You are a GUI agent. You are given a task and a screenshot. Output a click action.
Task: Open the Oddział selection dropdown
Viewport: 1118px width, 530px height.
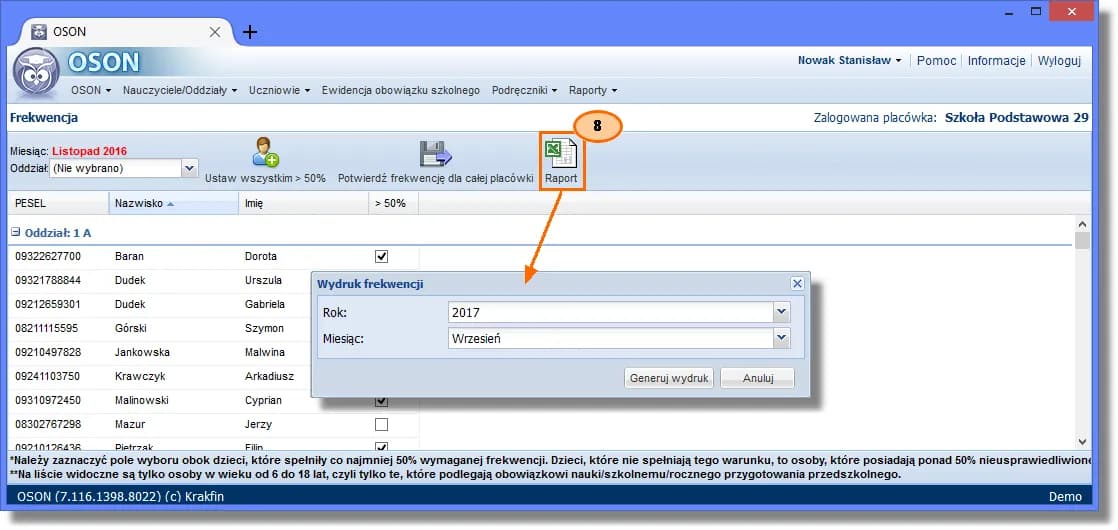(x=189, y=169)
